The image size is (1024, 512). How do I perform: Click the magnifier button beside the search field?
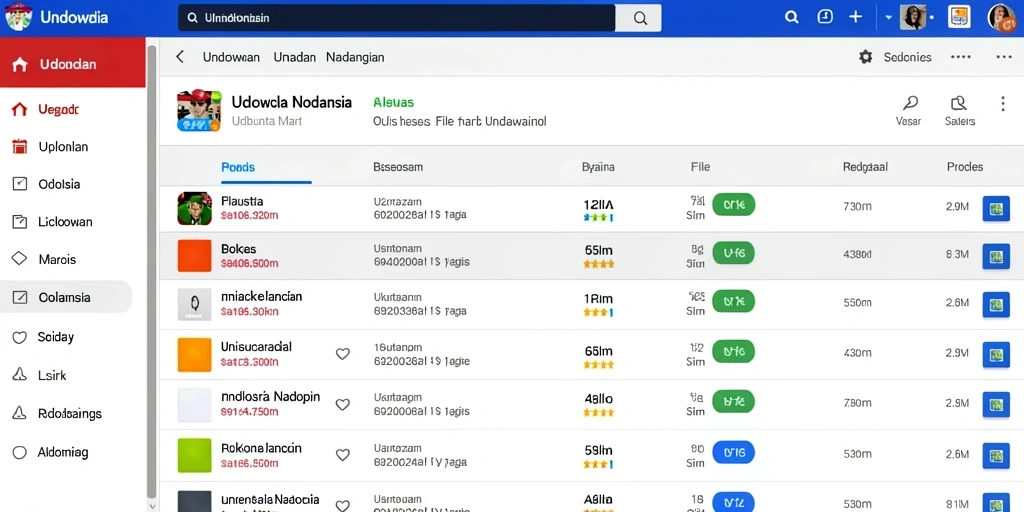pyautogui.click(x=639, y=18)
